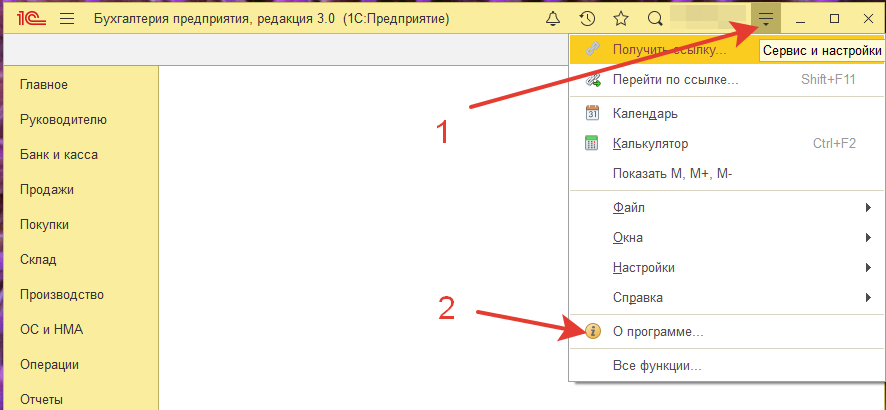The width and height of the screenshot is (886, 410).
Task: Open the ОС и НМА section
Action: (x=51, y=330)
